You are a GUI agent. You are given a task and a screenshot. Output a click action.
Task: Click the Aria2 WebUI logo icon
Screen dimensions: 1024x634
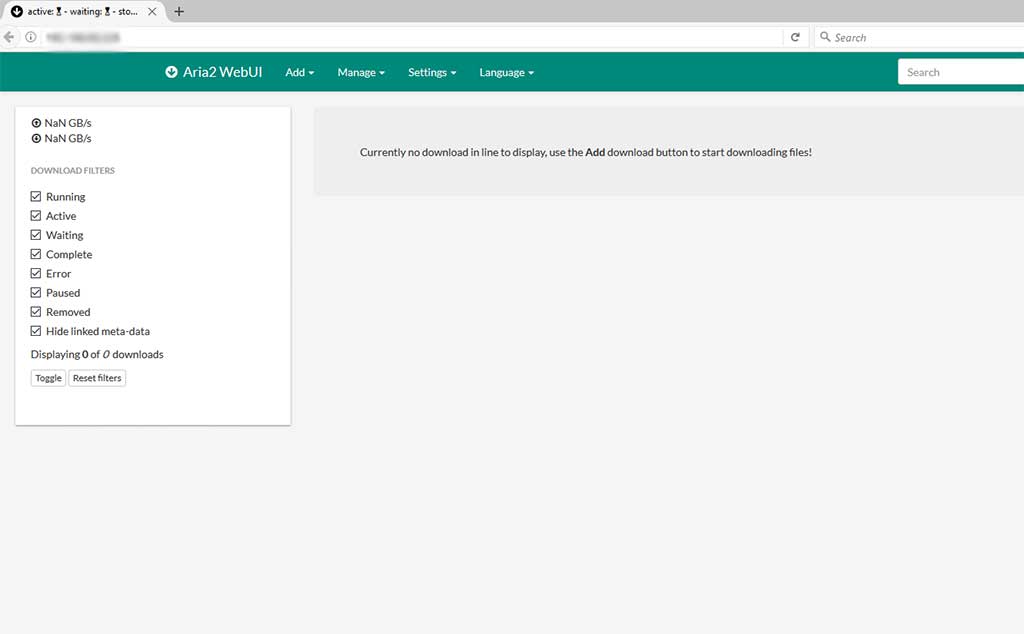(171, 72)
